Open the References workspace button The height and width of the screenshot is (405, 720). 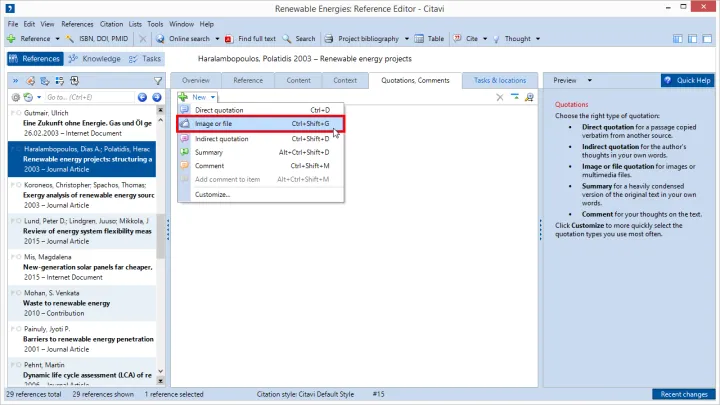click(35, 59)
